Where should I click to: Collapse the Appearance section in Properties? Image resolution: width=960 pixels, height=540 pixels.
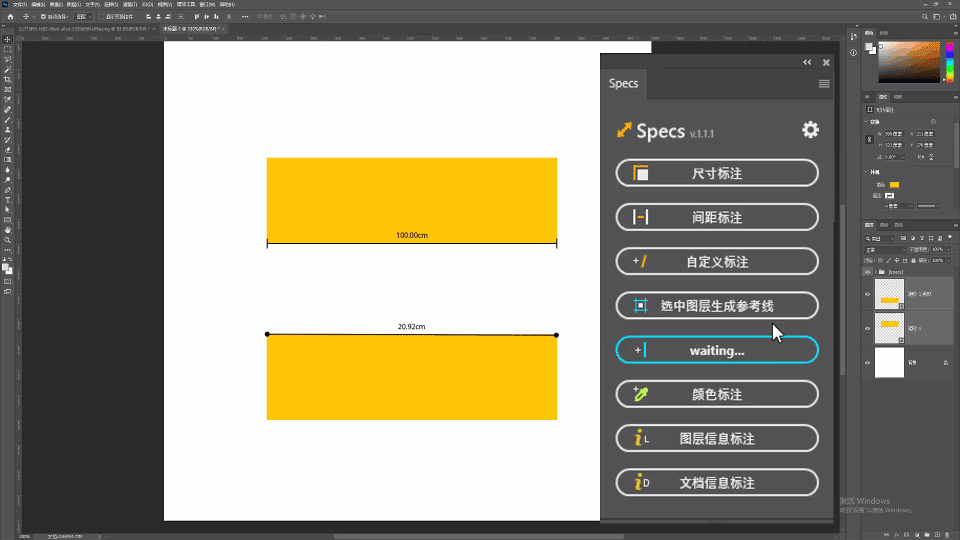point(866,171)
